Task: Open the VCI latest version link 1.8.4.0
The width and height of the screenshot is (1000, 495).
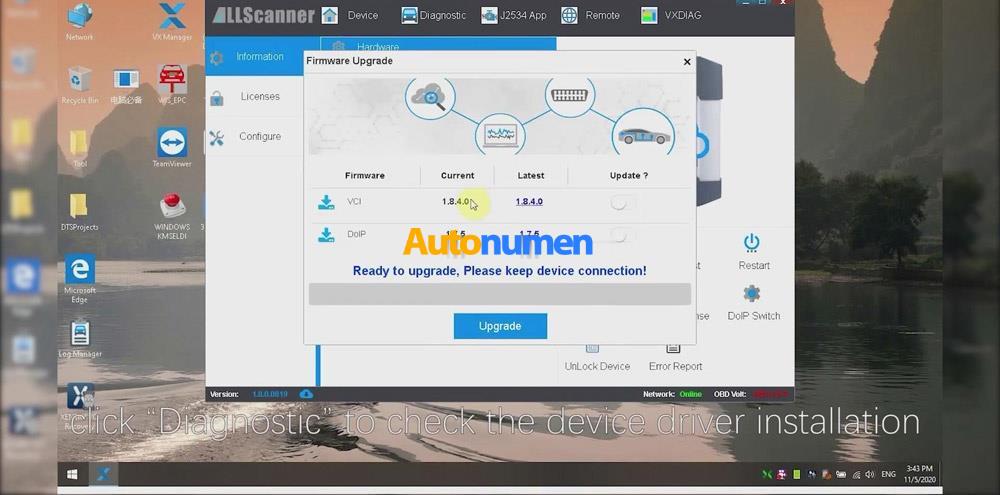Action: pos(529,202)
